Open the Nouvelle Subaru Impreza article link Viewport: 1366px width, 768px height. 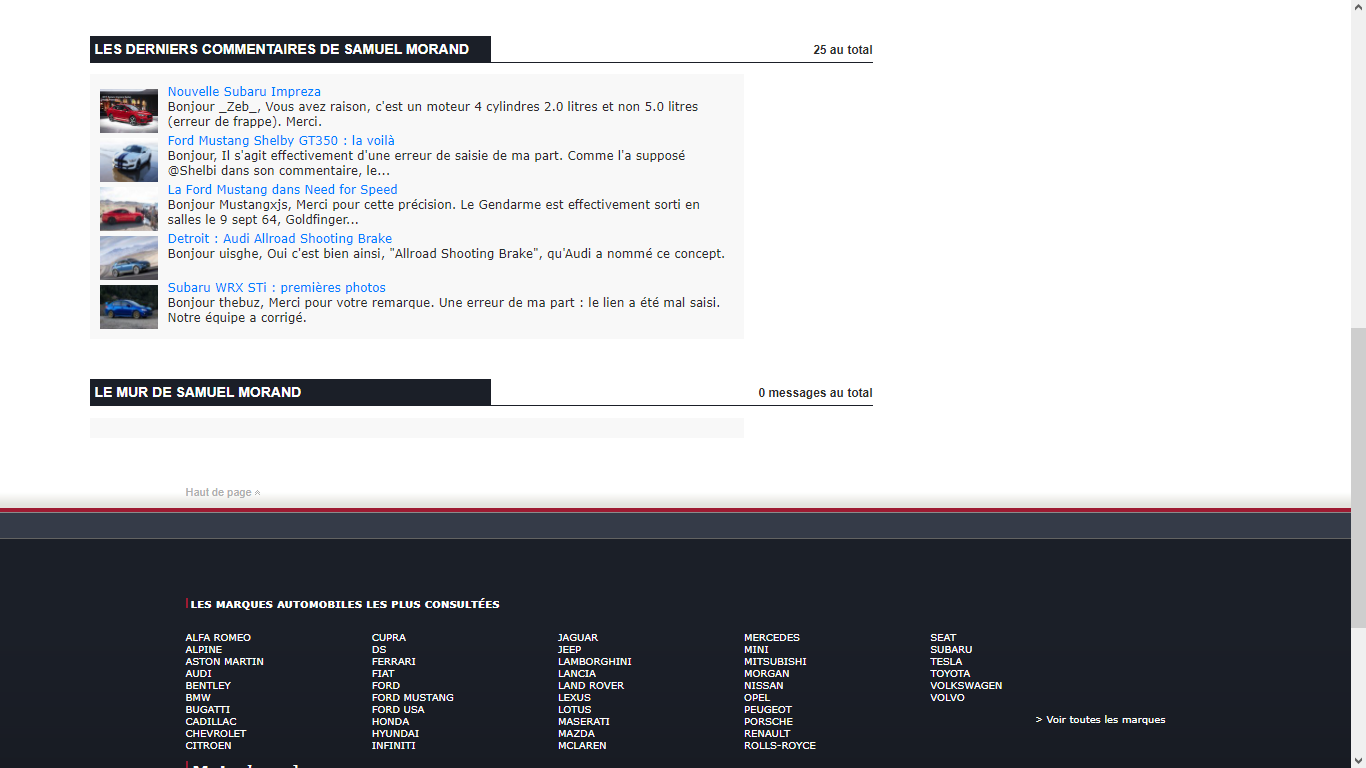(244, 92)
